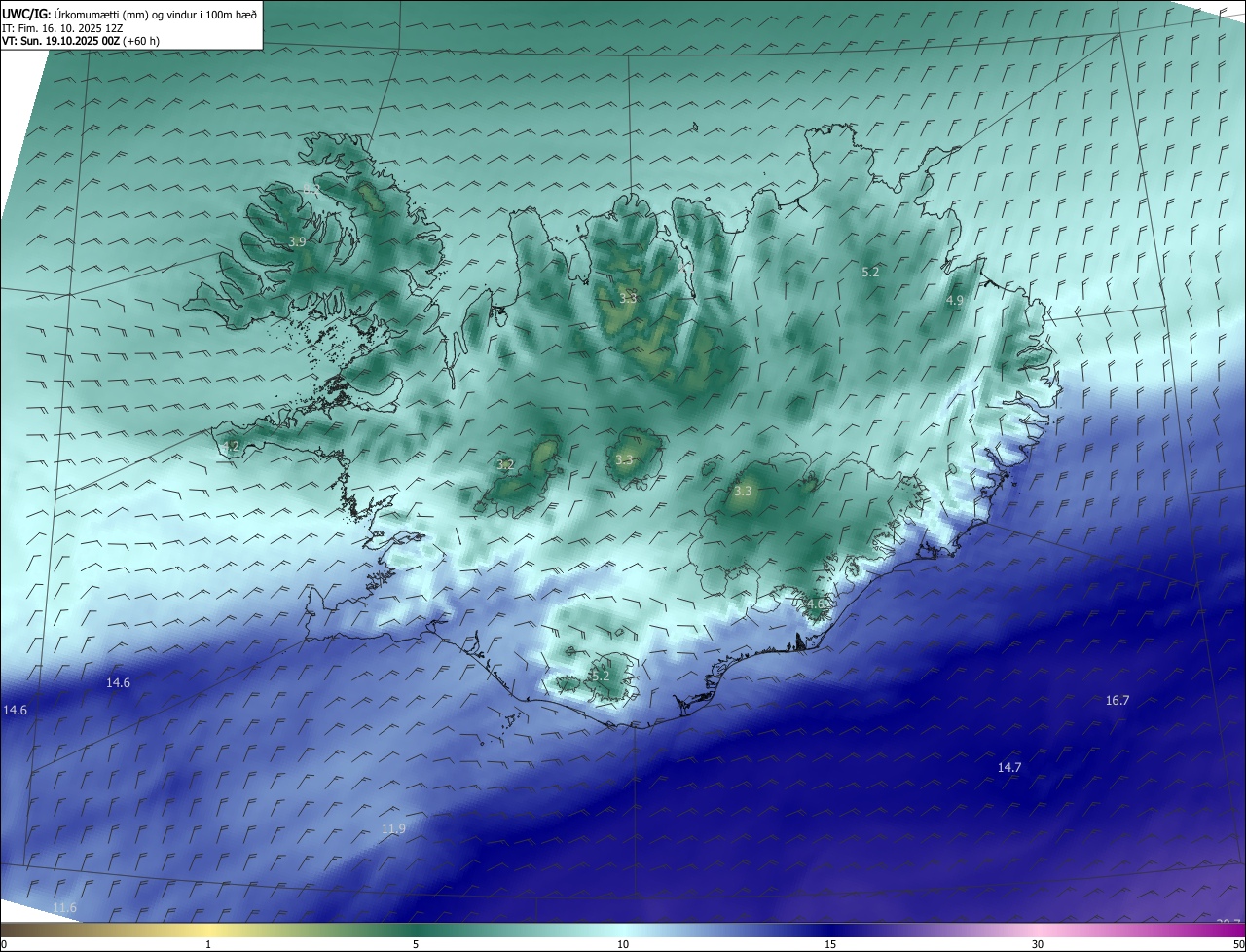Click the 4.6 value near the southeast coast
Image resolution: width=1246 pixels, height=952 pixels.
(x=815, y=604)
